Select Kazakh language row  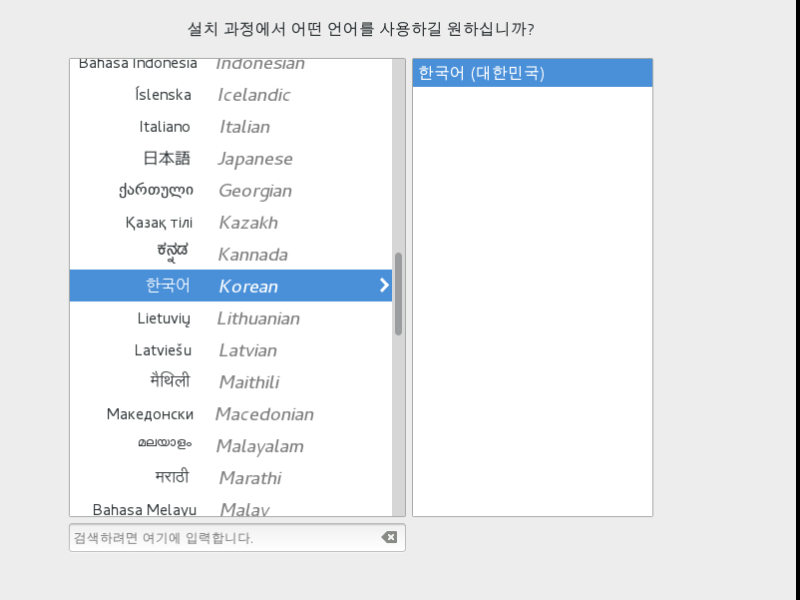231,222
